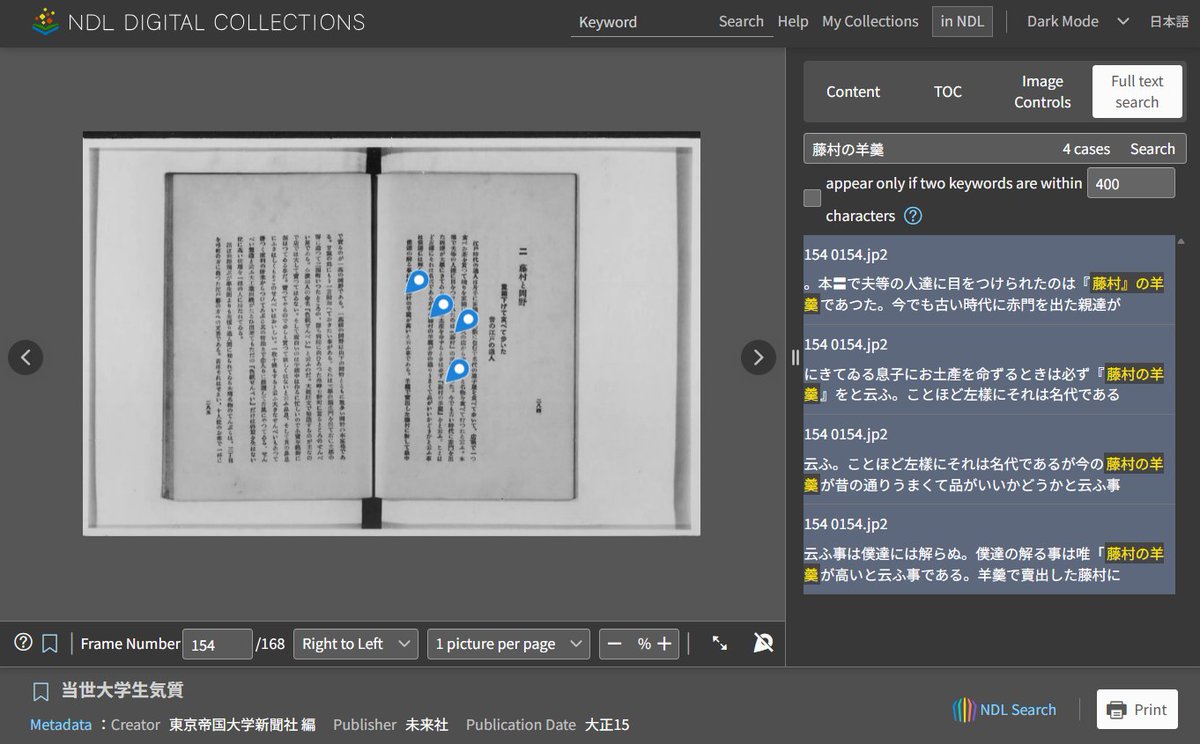
Task: Open the Image Controls tab
Action: click(1043, 92)
